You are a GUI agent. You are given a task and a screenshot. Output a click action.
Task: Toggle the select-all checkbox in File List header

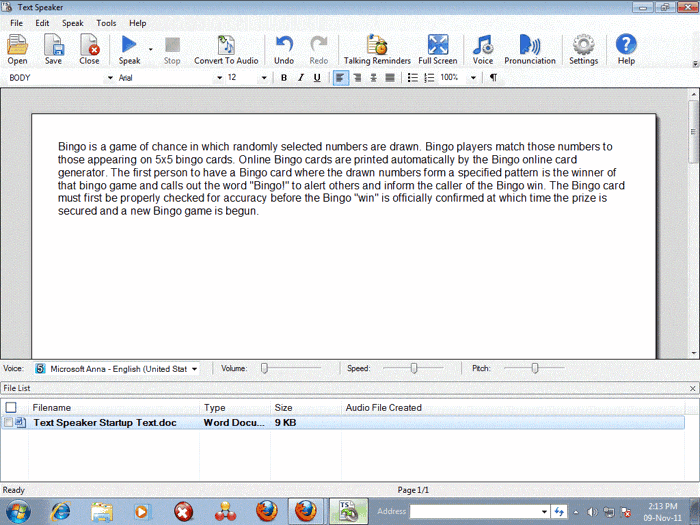click(x=11, y=407)
